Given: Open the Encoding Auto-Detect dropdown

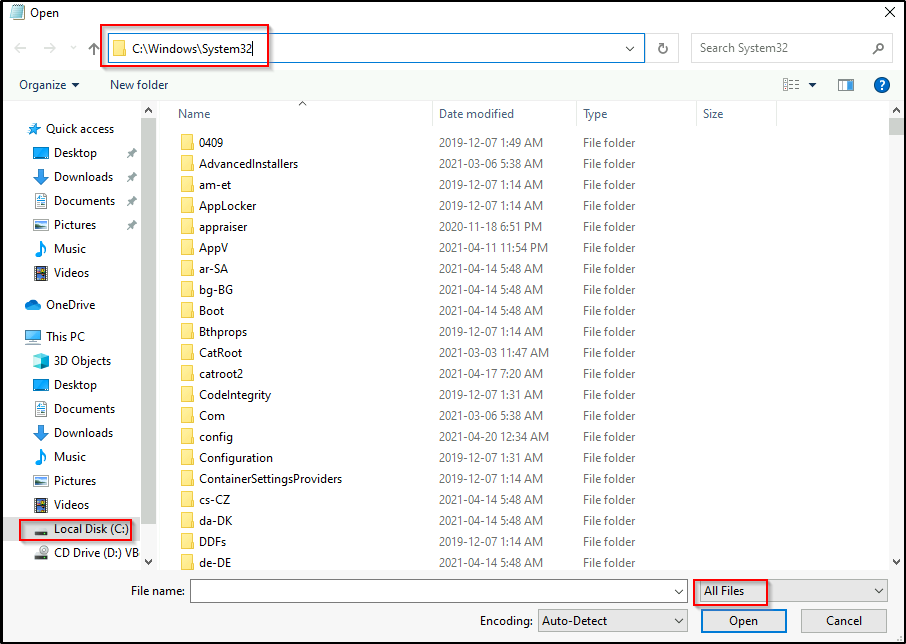Looking at the screenshot, I should 612,621.
